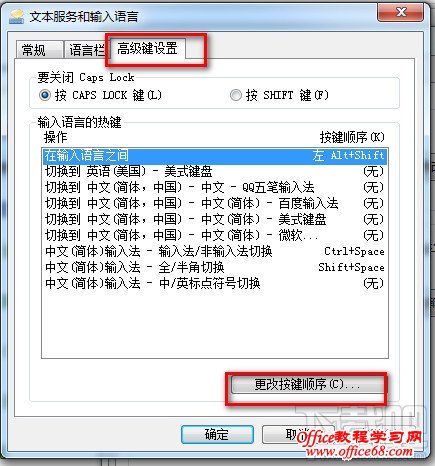Click empty area of hotkey list
This screenshot has height=466, width=435.
[215, 325]
